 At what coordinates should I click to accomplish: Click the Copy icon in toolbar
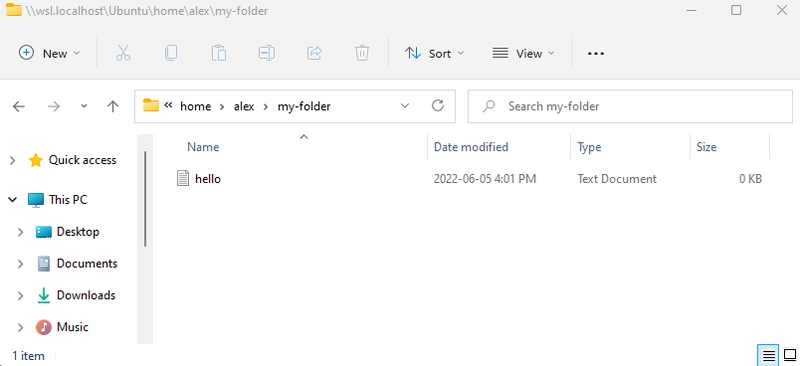(x=171, y=53)
